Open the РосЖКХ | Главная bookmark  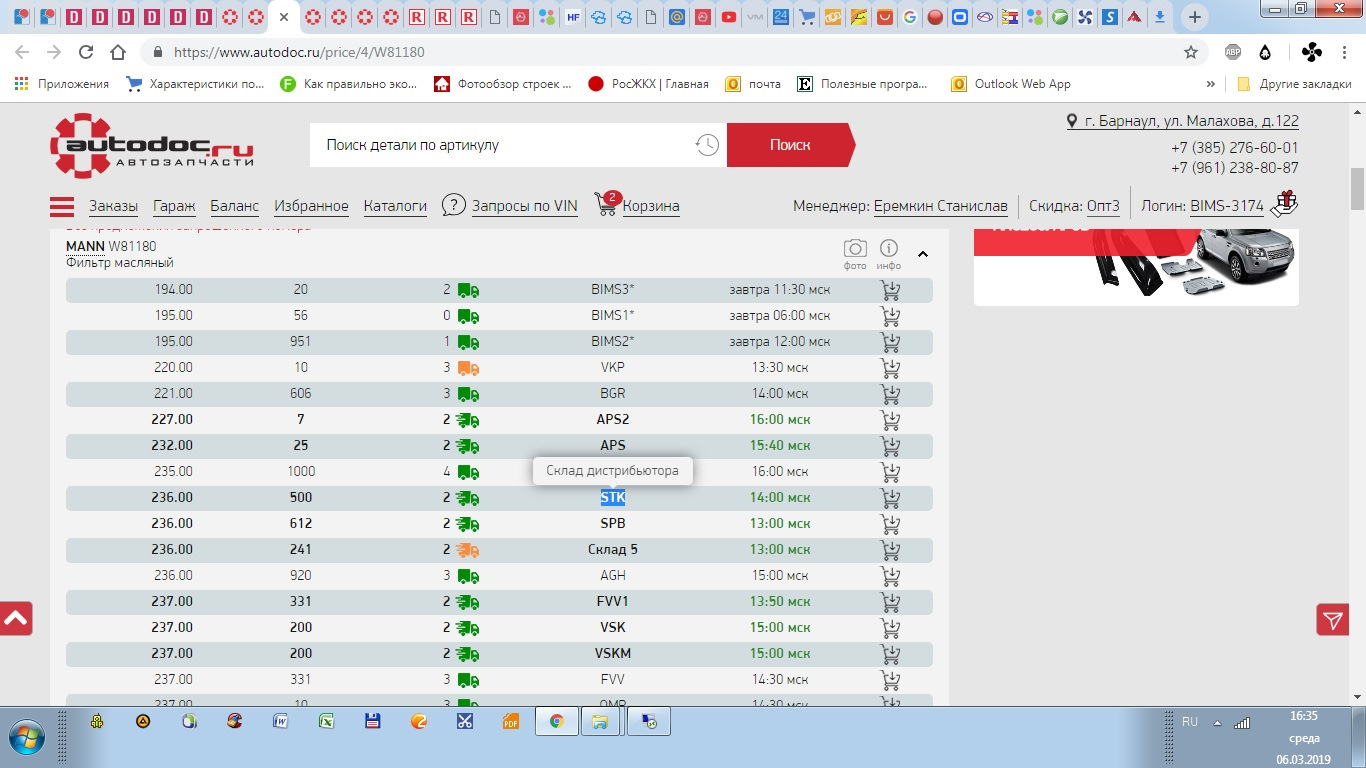(x=648, y=84)
